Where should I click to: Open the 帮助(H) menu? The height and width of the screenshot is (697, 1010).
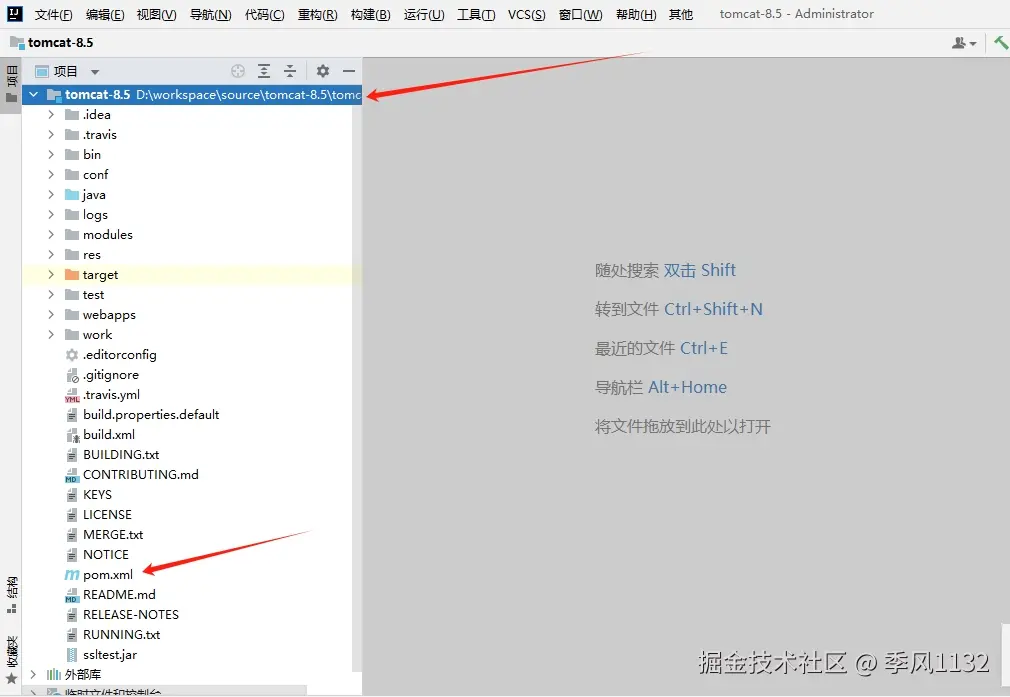pyautogui.click(x=636, y=14)
